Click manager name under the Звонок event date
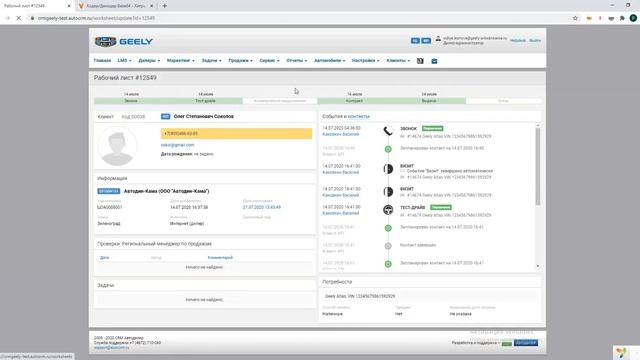 pyautogui.click(x=341, y=134)
